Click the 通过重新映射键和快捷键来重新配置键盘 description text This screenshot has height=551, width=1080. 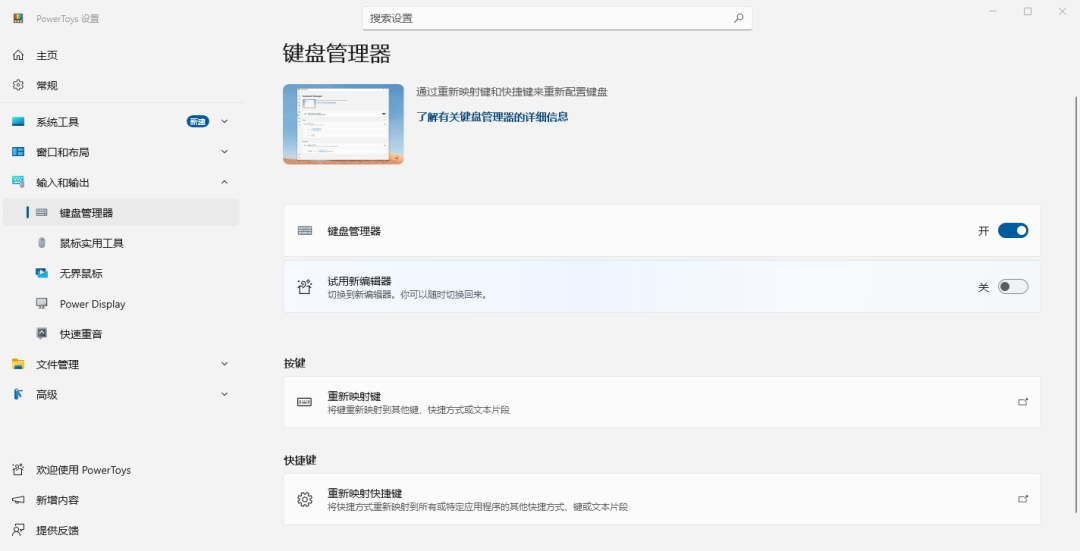[512, 92]
